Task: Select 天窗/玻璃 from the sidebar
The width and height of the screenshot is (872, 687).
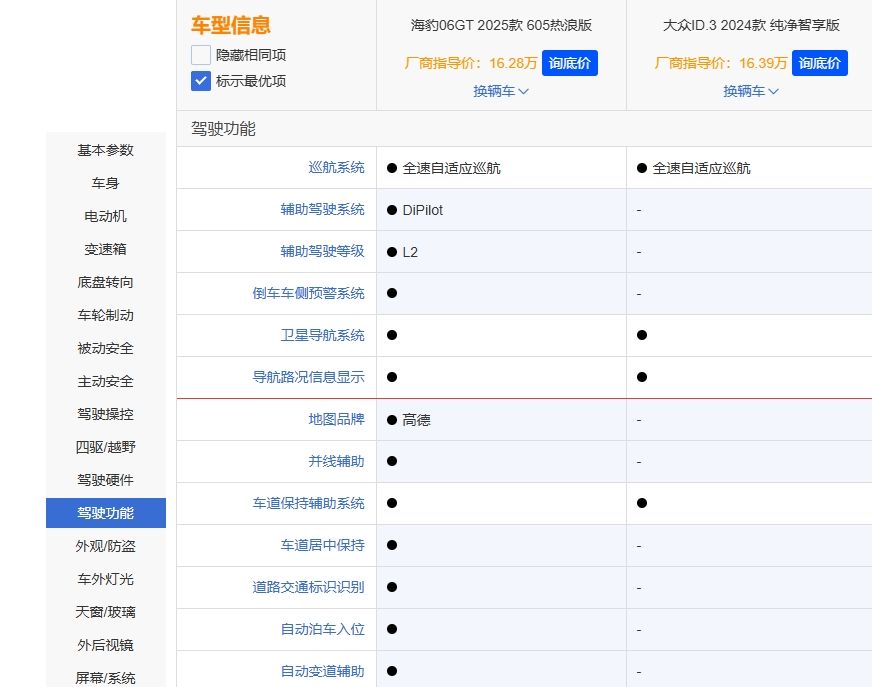Action: click(105, 612)
